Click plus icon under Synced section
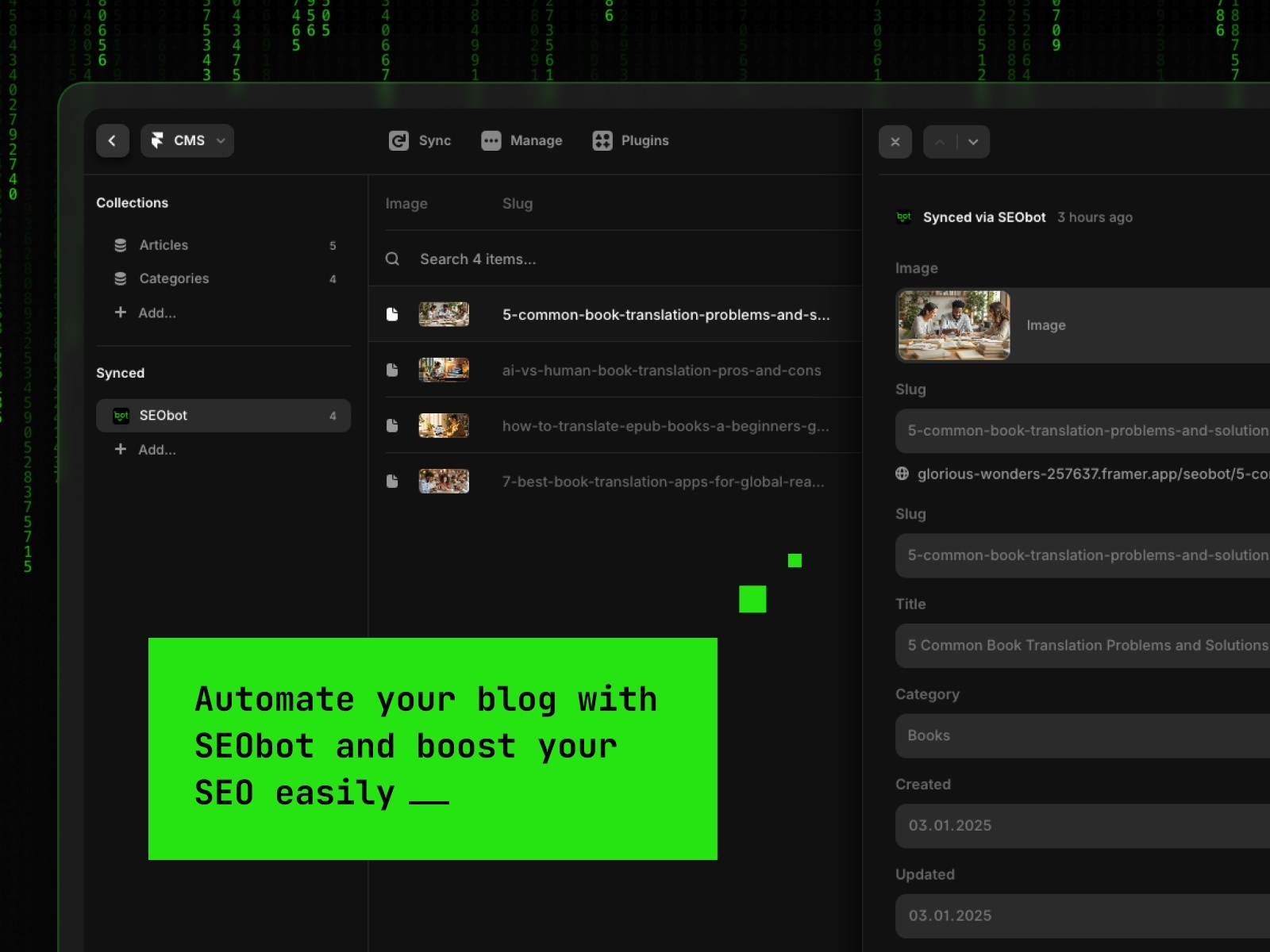1270x952 pixels. [x=121, y=449]
